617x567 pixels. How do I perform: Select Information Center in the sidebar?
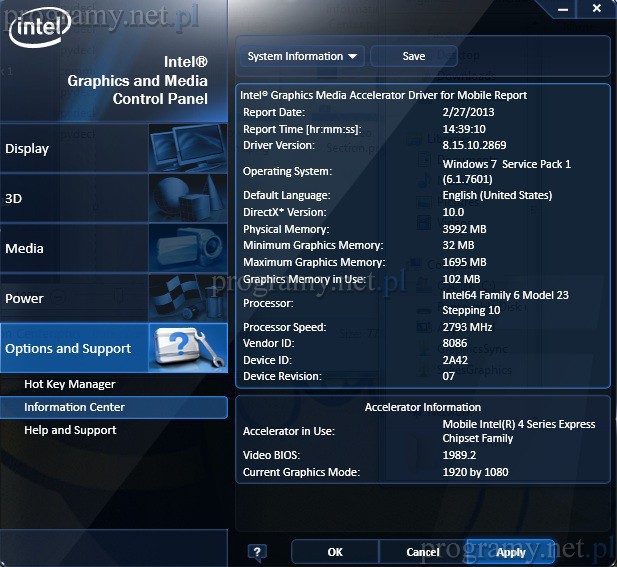(74, 407)
